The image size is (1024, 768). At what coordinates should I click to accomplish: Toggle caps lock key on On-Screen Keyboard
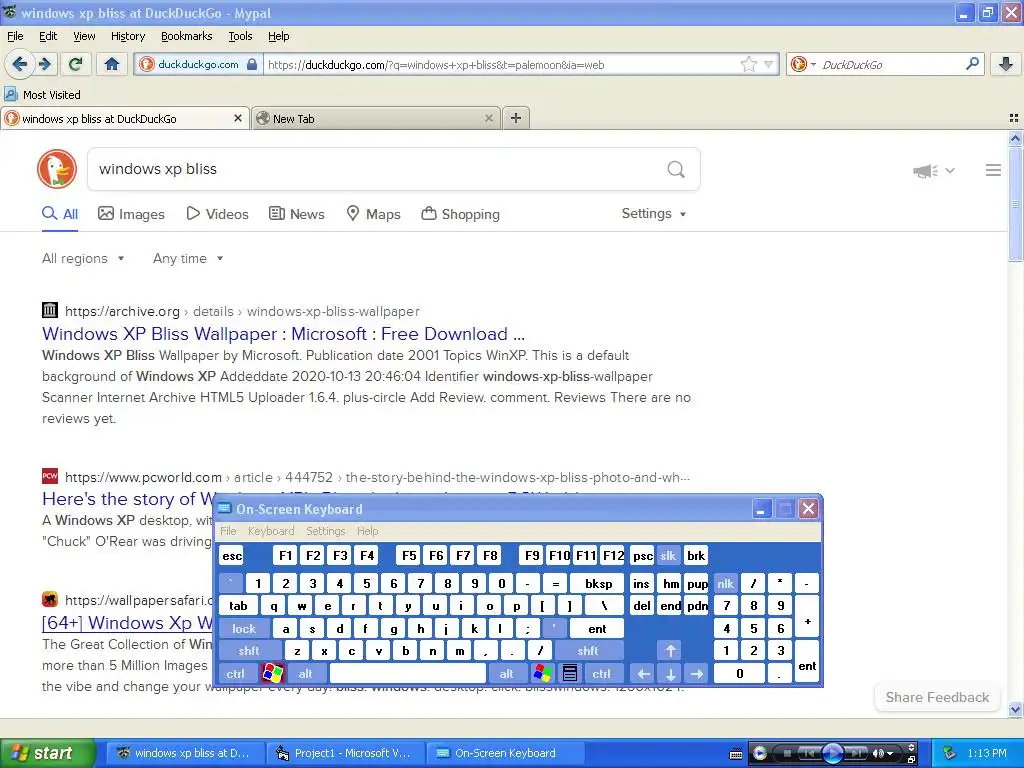[244, 628]
